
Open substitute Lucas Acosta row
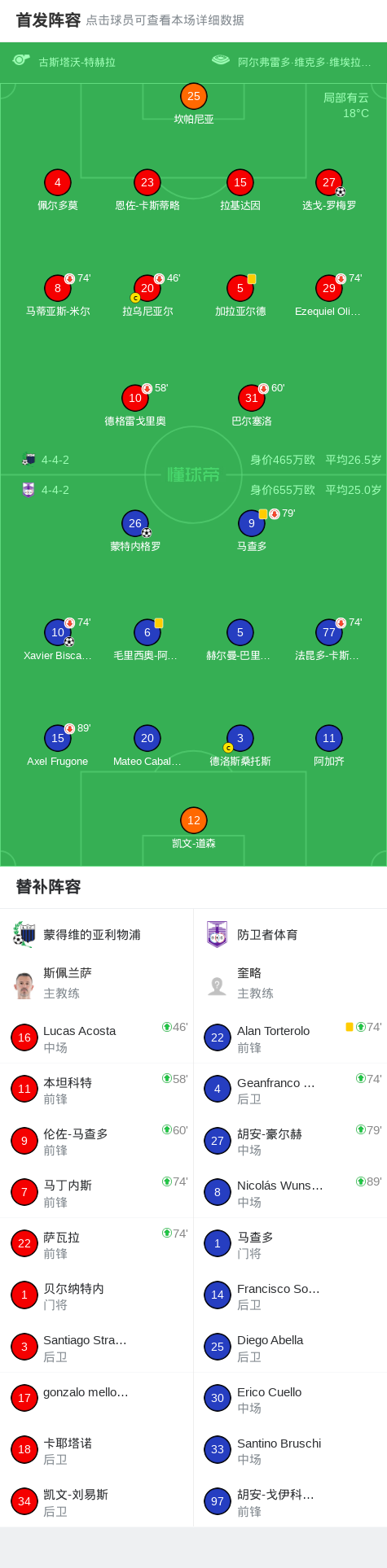pos(97,1038)
